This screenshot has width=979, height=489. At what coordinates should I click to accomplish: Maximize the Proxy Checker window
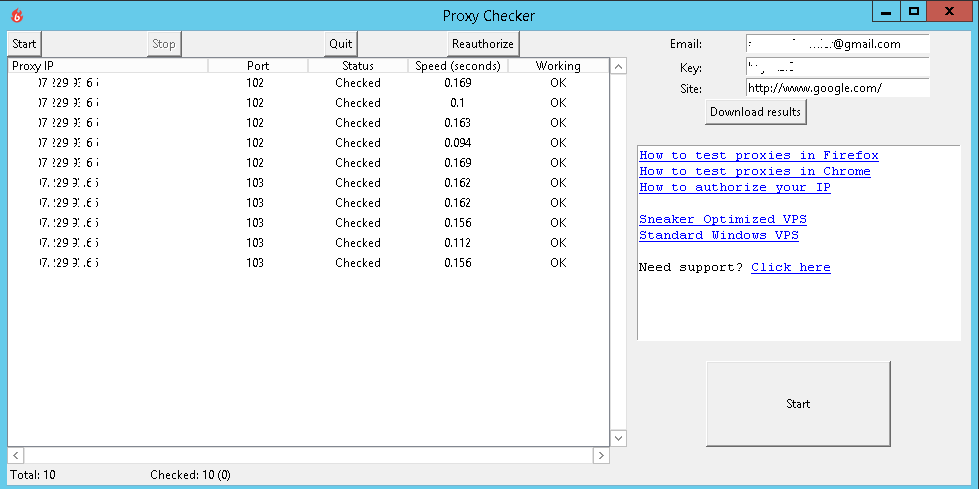(x=913, y=11)
